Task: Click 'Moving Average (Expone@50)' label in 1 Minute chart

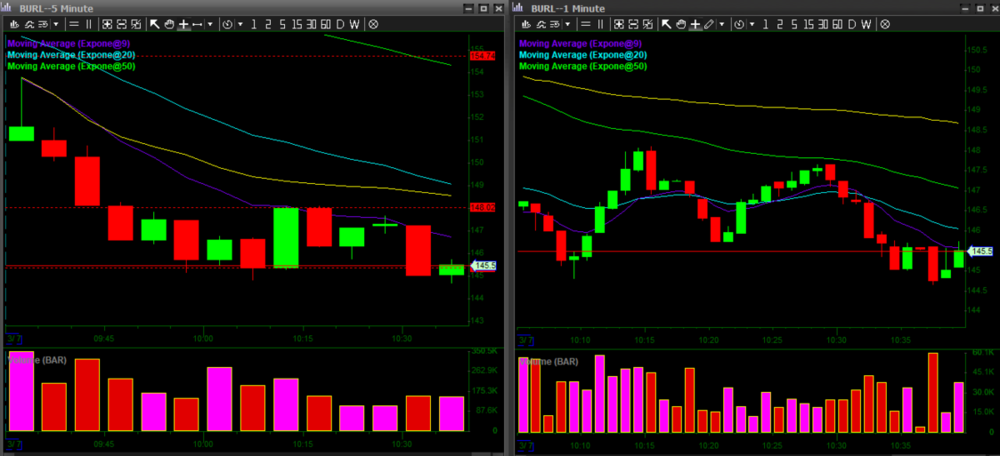Action: (x=583, y=66)
